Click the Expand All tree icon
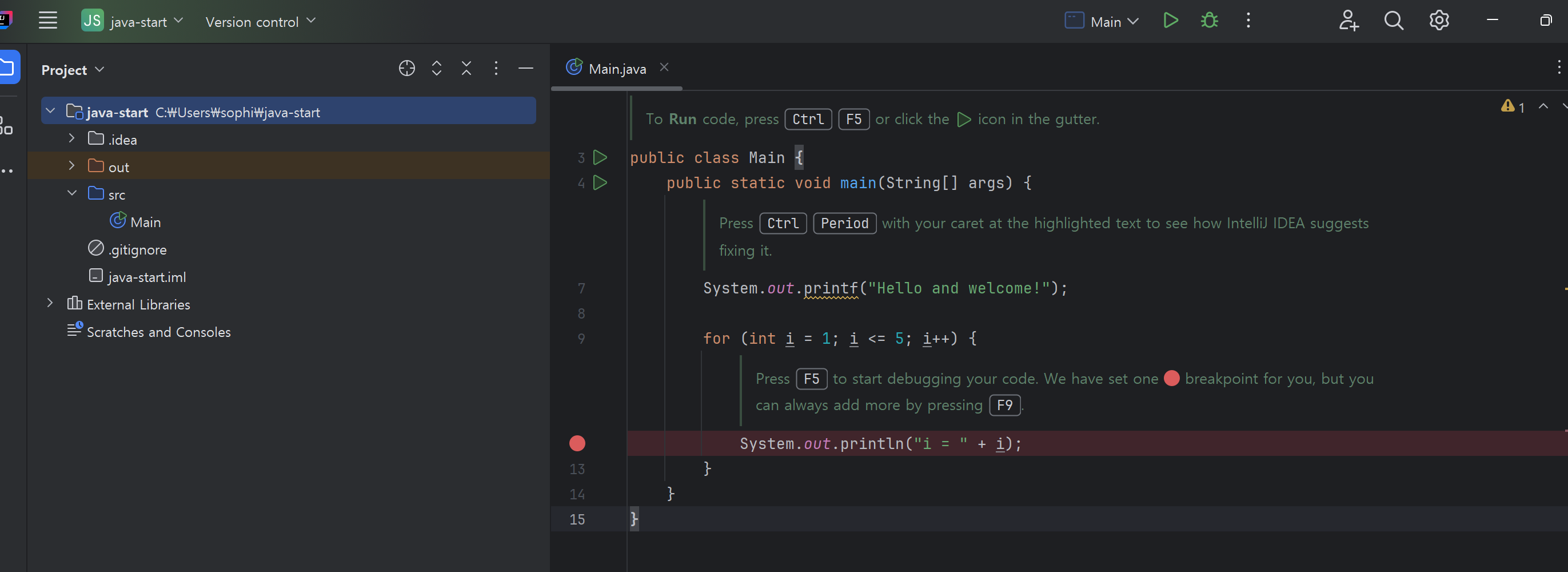The image size is (1568, 572). click(x=436, y=68)
